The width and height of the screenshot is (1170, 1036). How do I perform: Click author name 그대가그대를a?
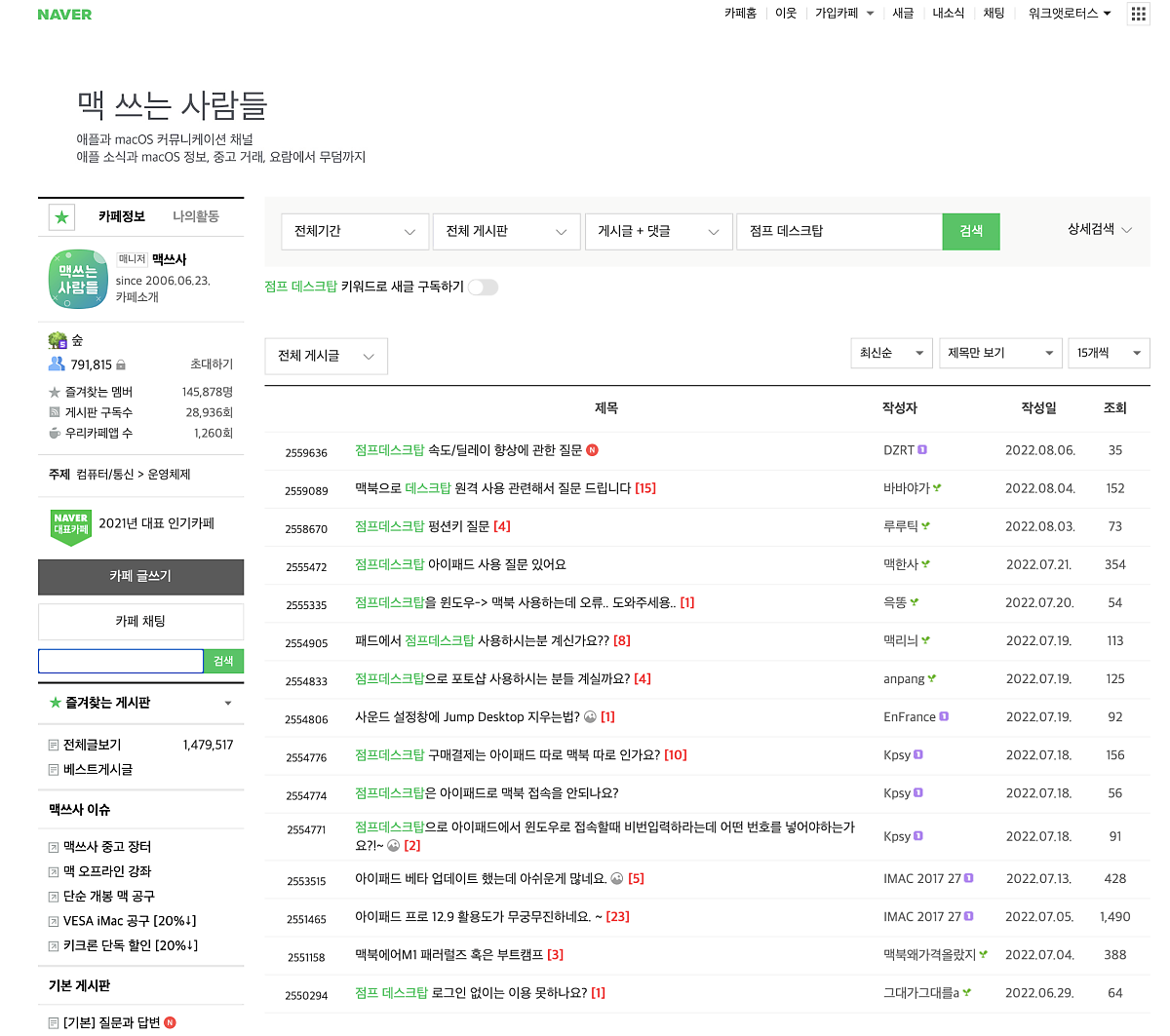click(x=921, y=993)
